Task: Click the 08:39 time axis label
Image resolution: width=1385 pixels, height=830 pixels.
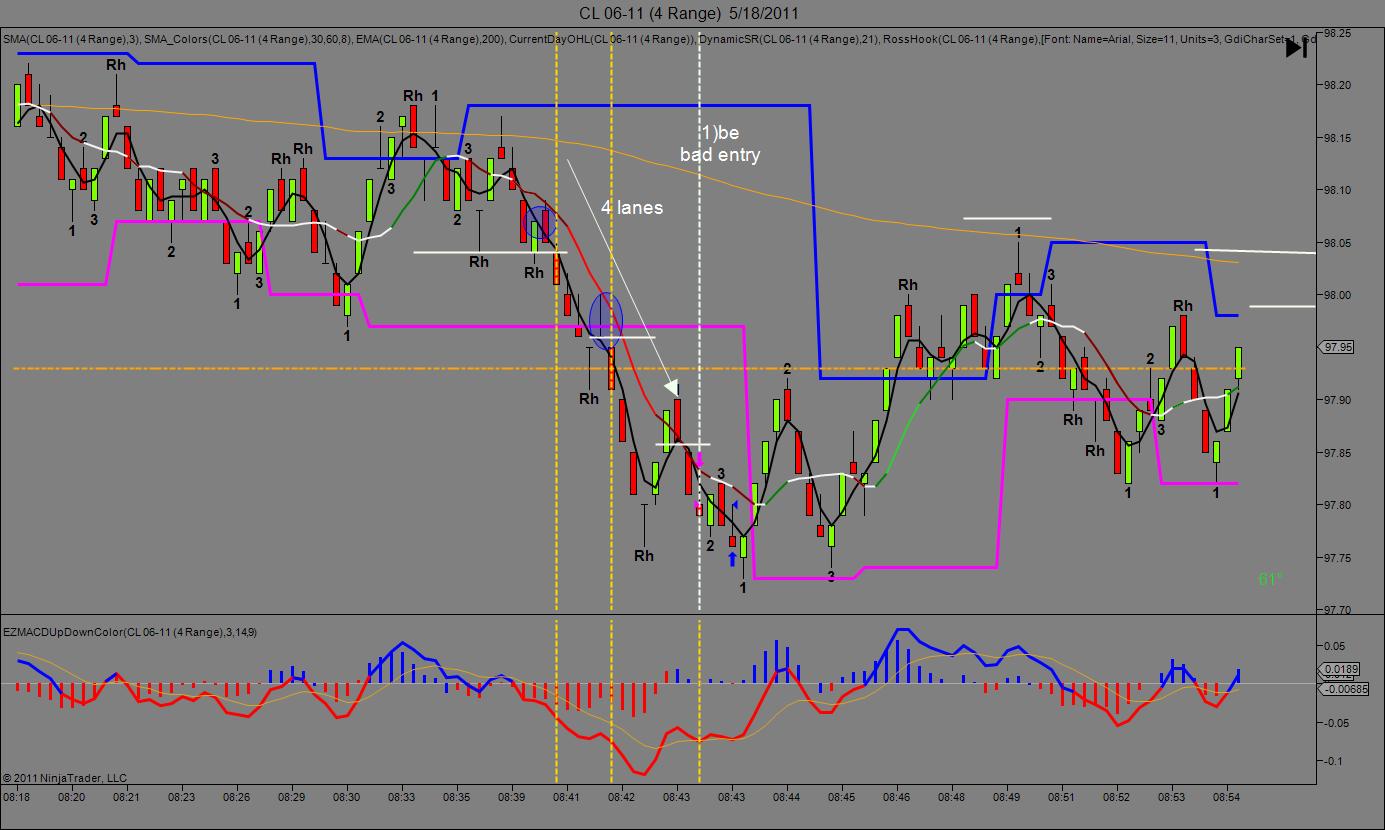Action: (x=511, y=798)
